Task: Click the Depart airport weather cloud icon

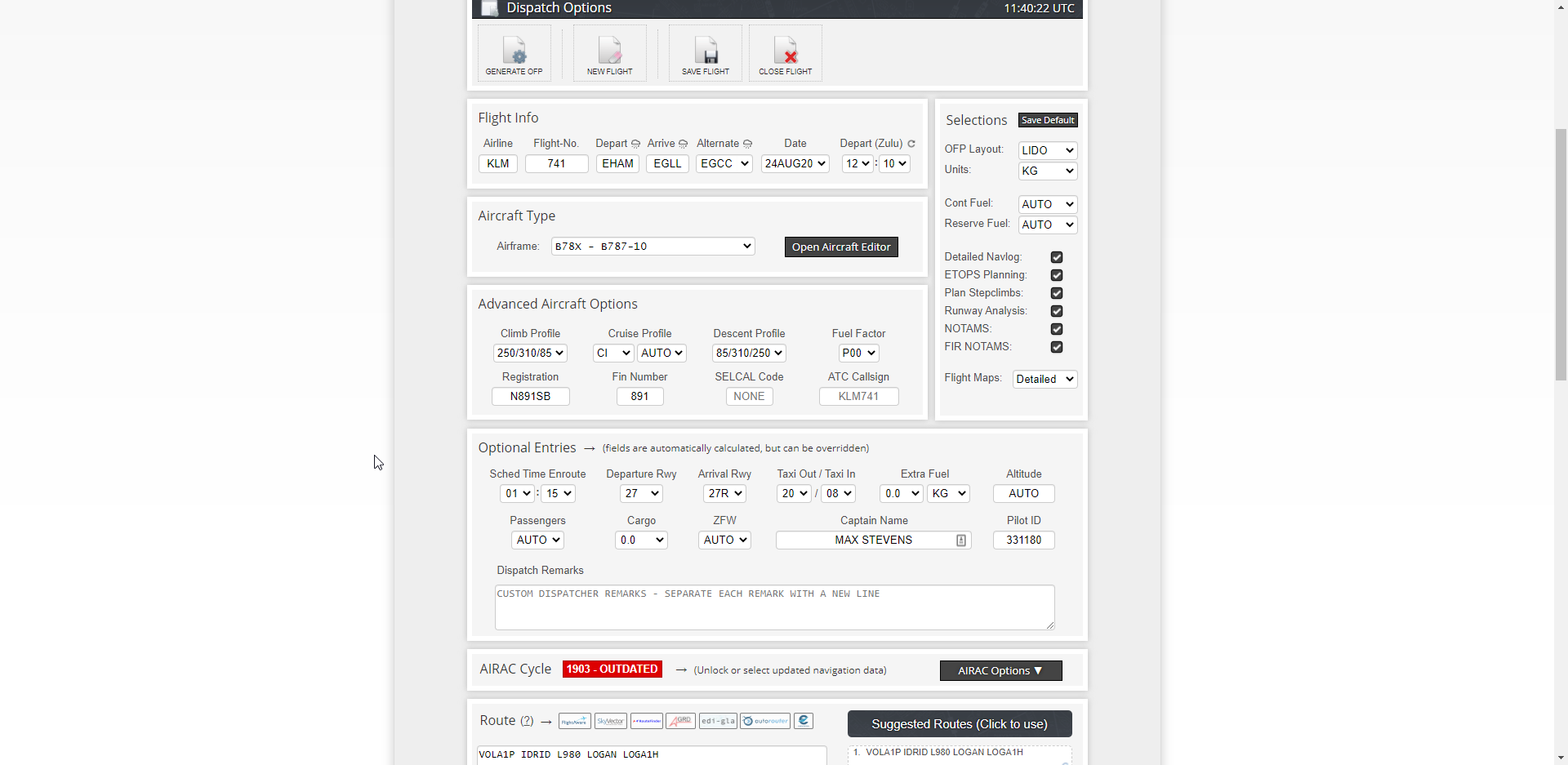Action: point(635,144)
